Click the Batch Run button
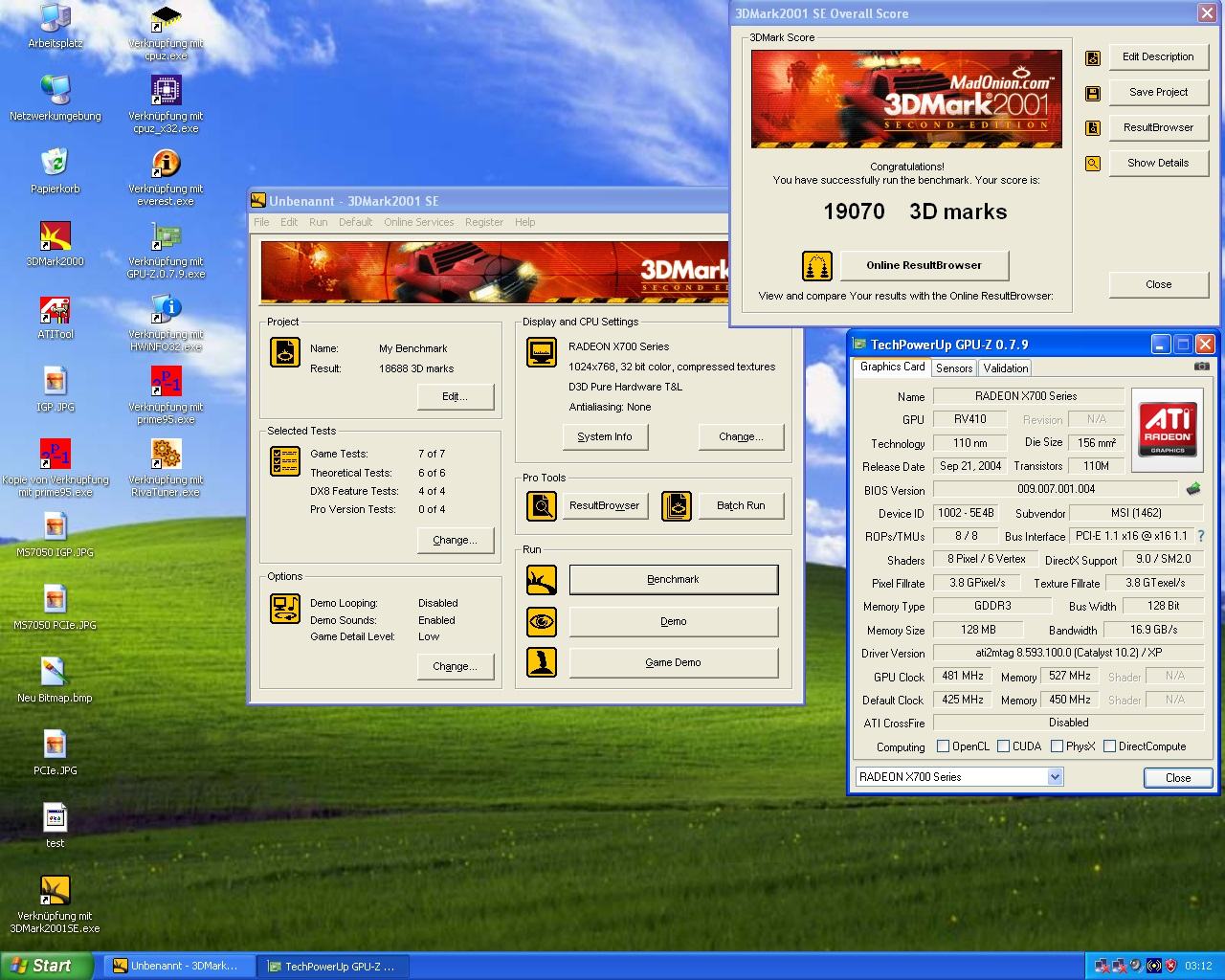The image size is (1225, 980). pyautogui.click(x=741, y=505)
